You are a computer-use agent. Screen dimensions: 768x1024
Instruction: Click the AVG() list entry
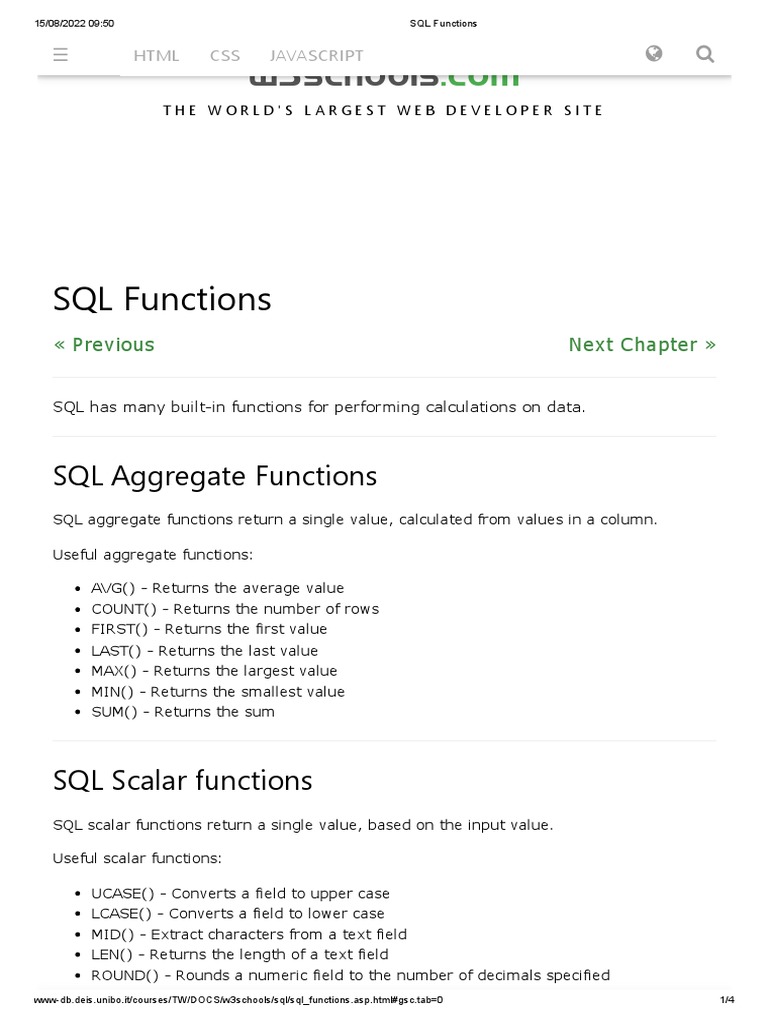[x=217, y=588]
